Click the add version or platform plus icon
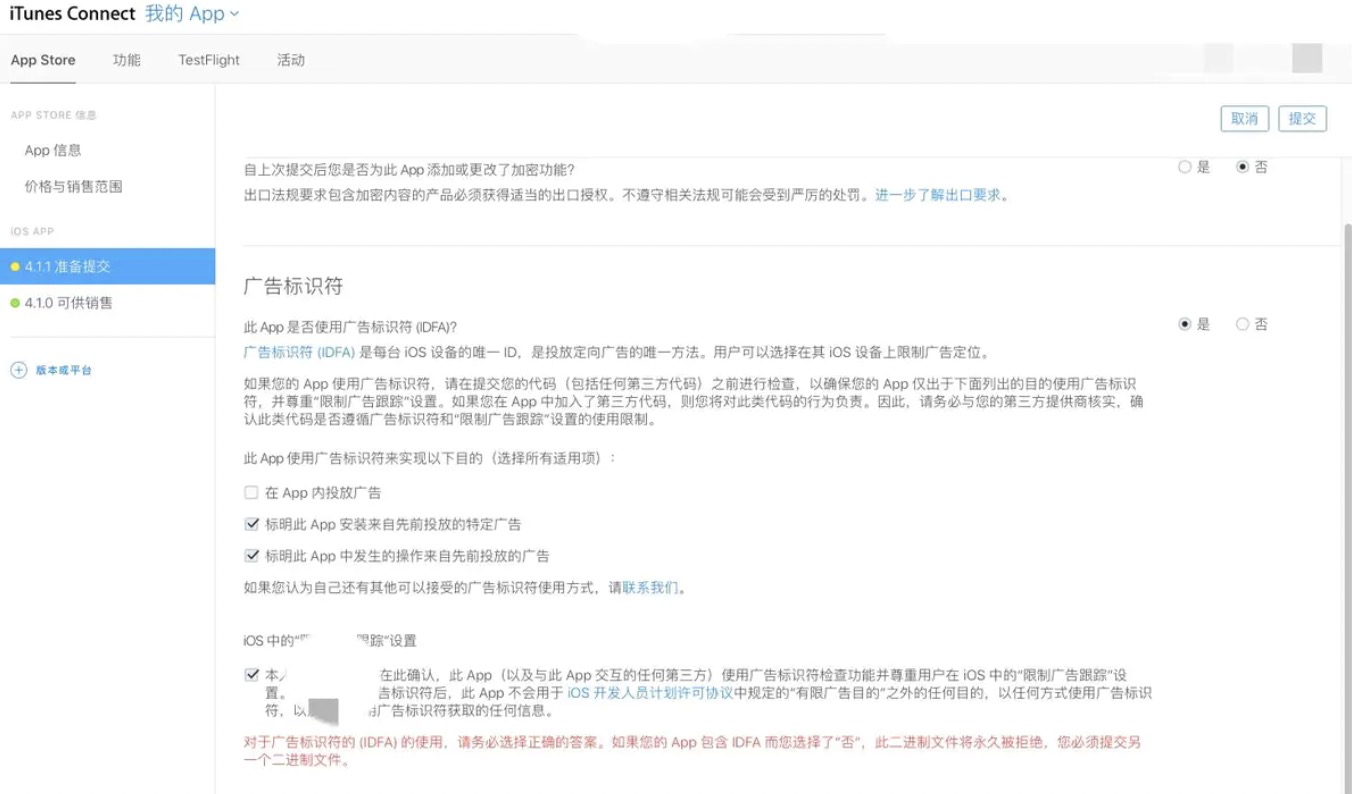 coord(19,369)
